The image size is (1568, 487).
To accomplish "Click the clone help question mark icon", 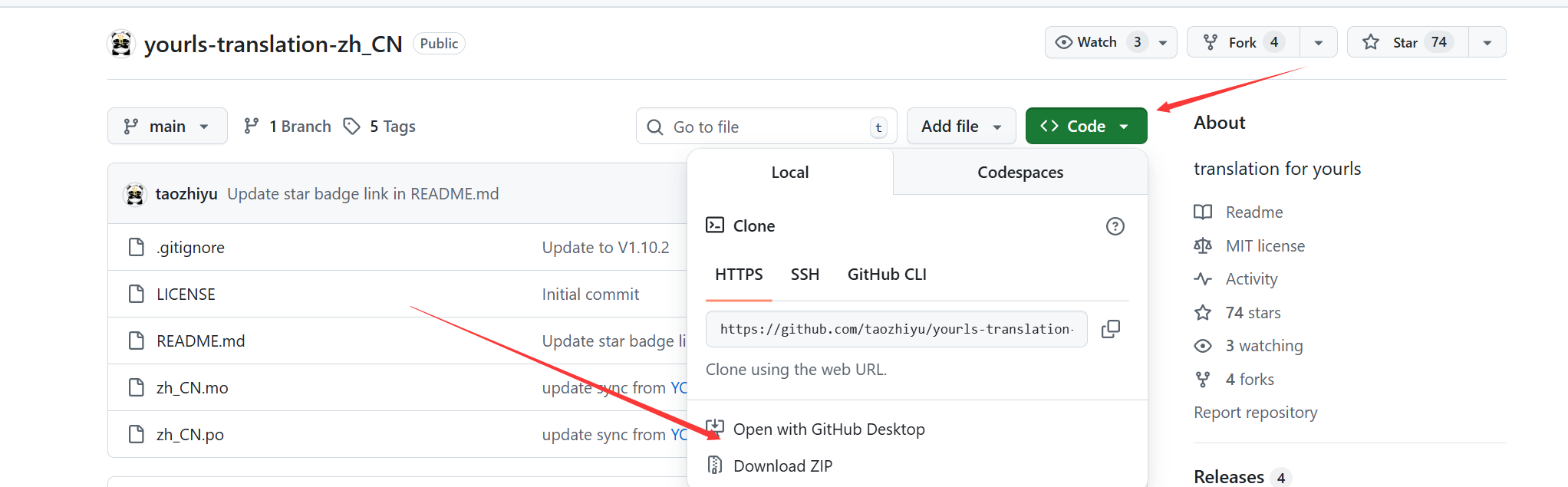I will (1115, 226).
